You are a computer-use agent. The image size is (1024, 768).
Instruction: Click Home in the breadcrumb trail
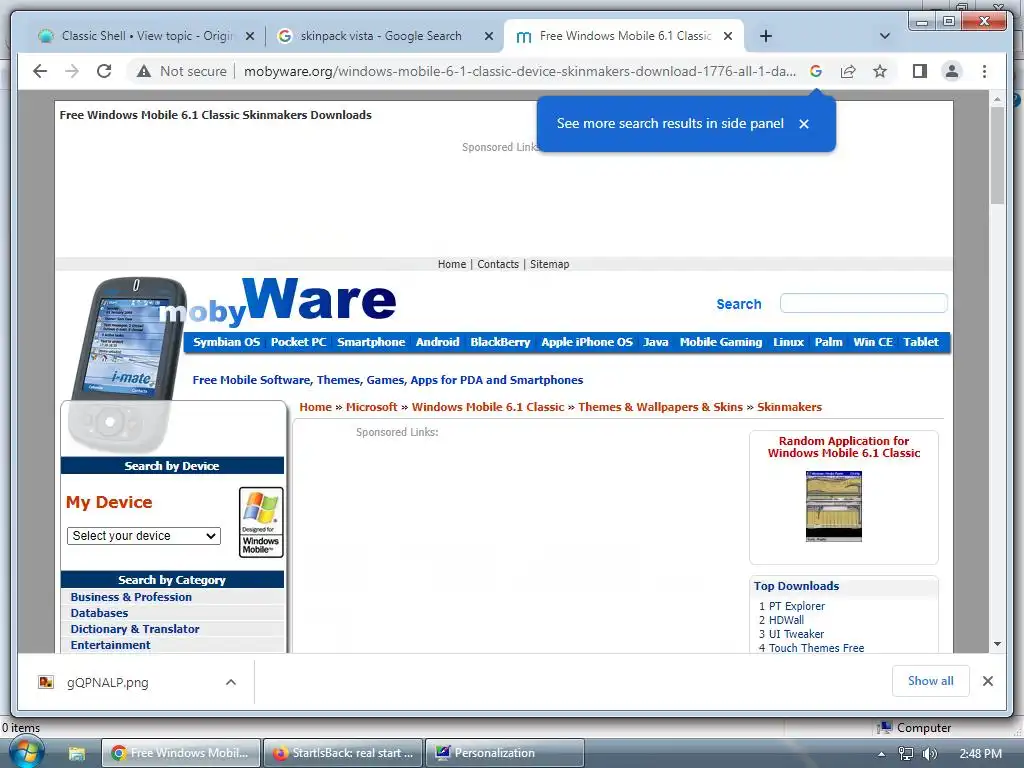click(315, 407)
